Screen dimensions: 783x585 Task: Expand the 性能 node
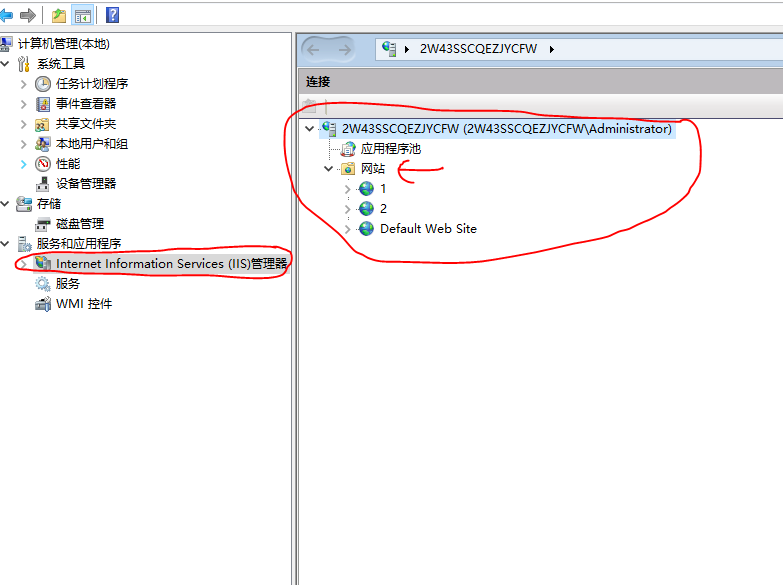click(23, 164)
